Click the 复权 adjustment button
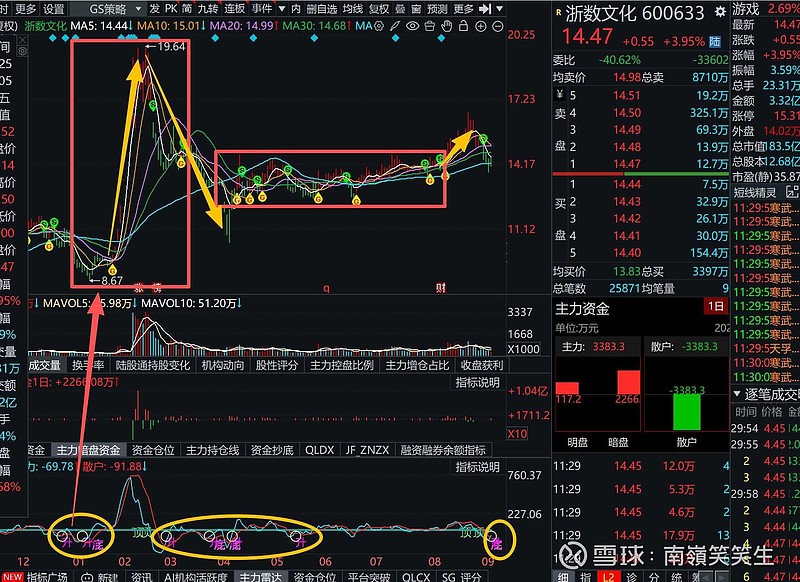 379,9
